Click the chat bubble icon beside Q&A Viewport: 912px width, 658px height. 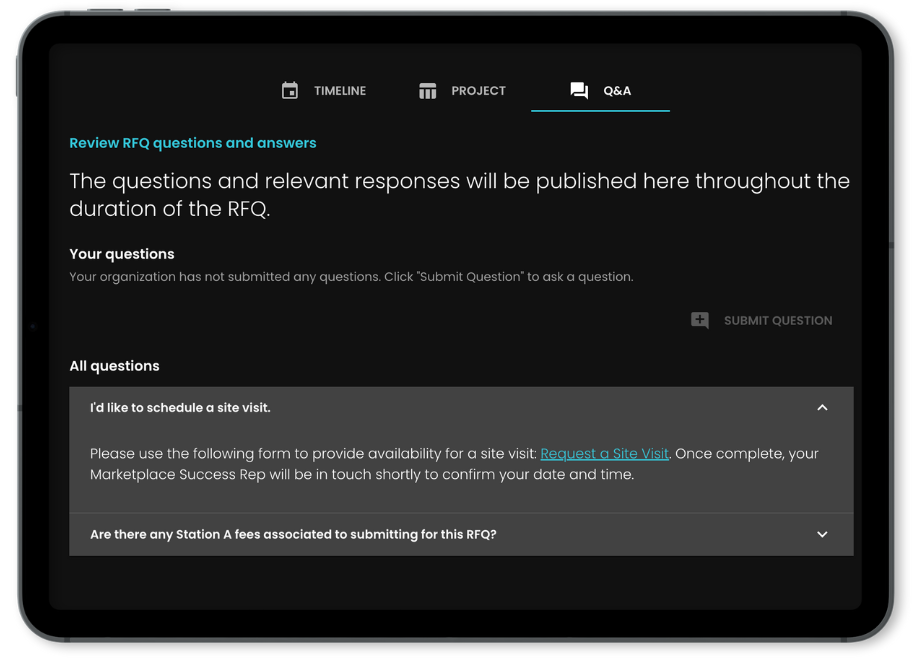coord(579,91)
